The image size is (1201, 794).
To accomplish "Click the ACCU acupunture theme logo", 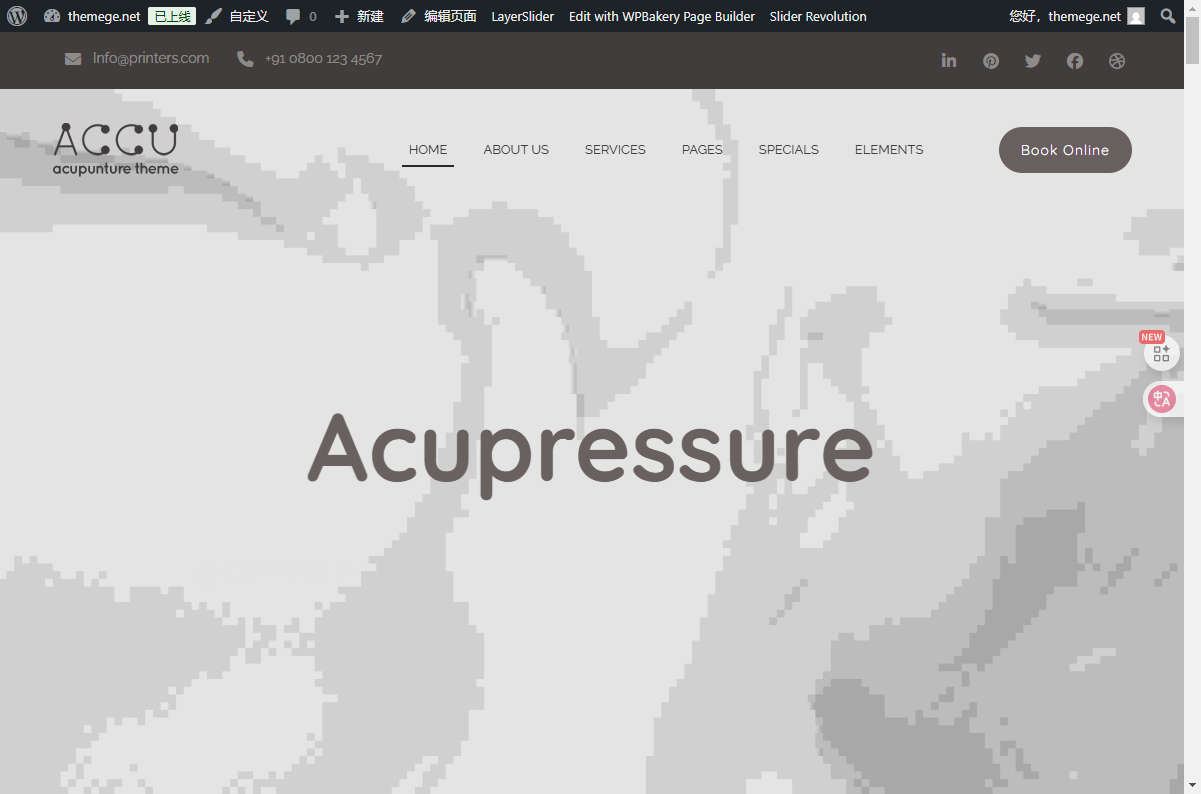I will 116,149.
